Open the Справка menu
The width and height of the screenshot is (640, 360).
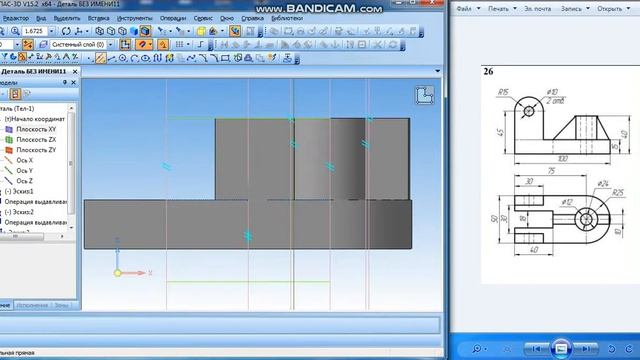[x=252, y=18]
